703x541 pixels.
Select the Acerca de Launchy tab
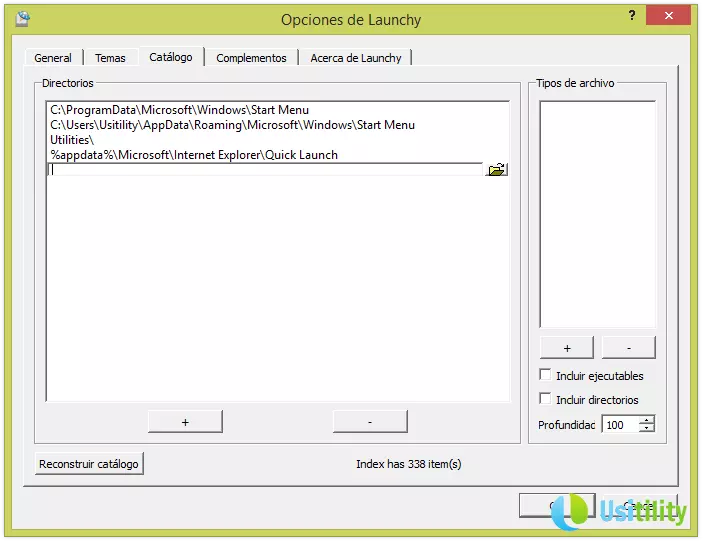click(x=354, y=58)
